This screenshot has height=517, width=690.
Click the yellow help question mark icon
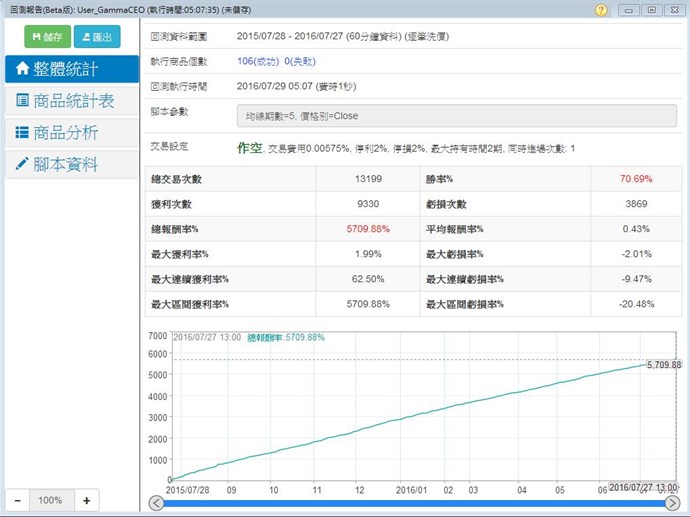601,10
